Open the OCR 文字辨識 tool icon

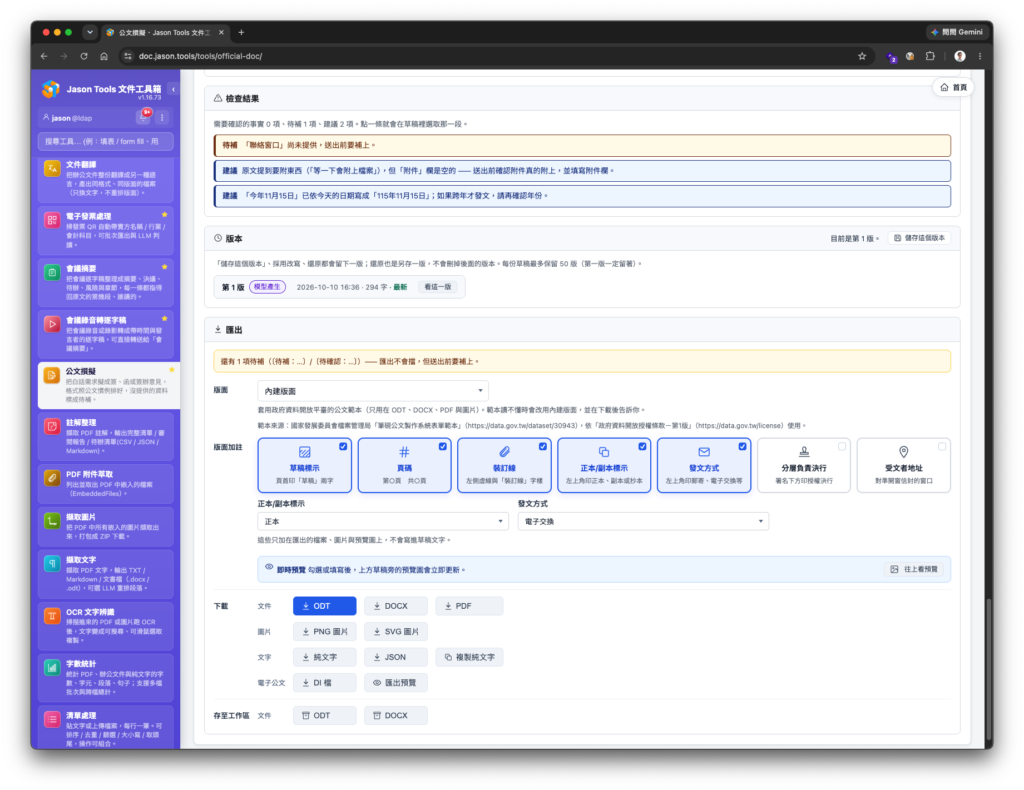[x=52, y=616]
